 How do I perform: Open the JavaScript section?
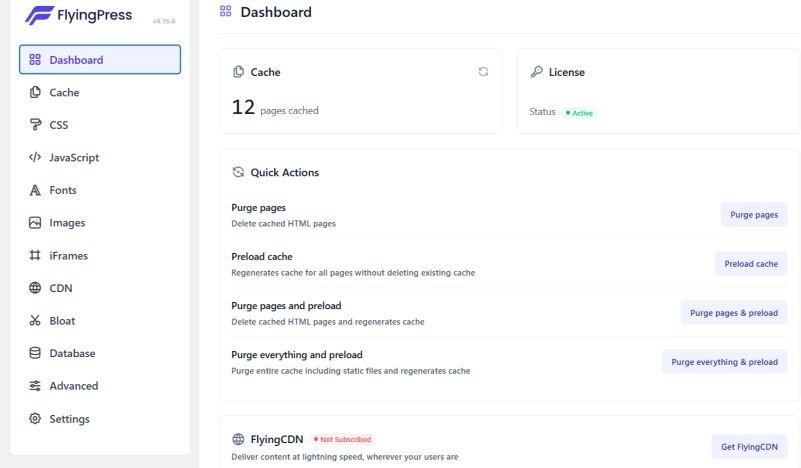(100, 157)
